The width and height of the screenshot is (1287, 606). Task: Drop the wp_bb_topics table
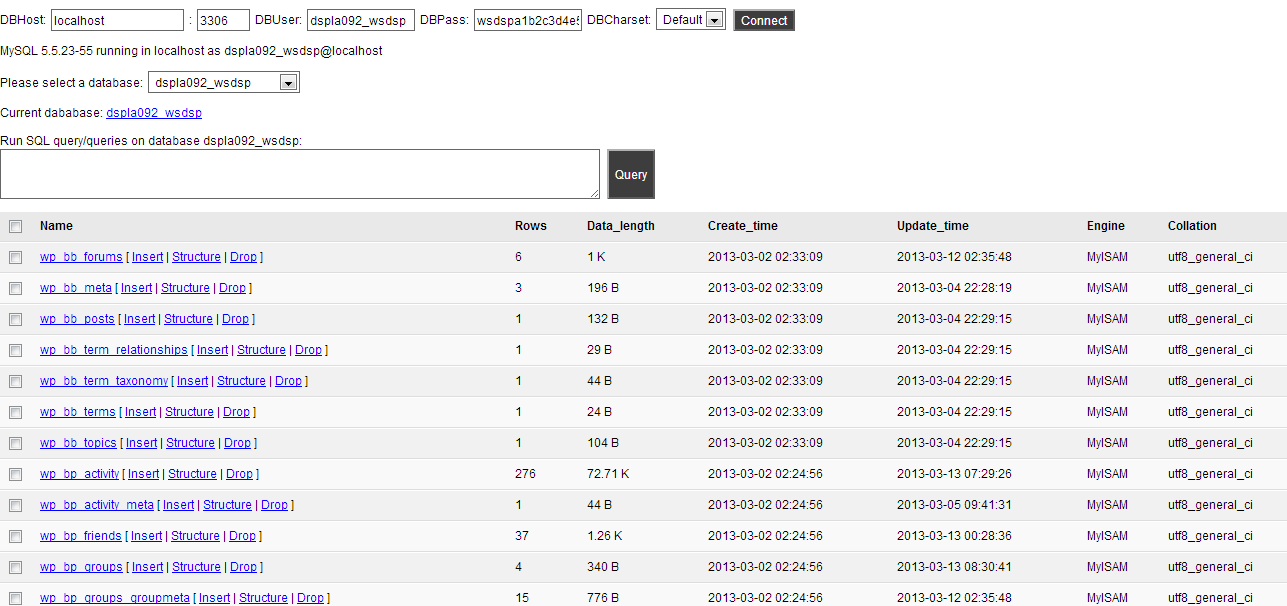pos(237,443)
